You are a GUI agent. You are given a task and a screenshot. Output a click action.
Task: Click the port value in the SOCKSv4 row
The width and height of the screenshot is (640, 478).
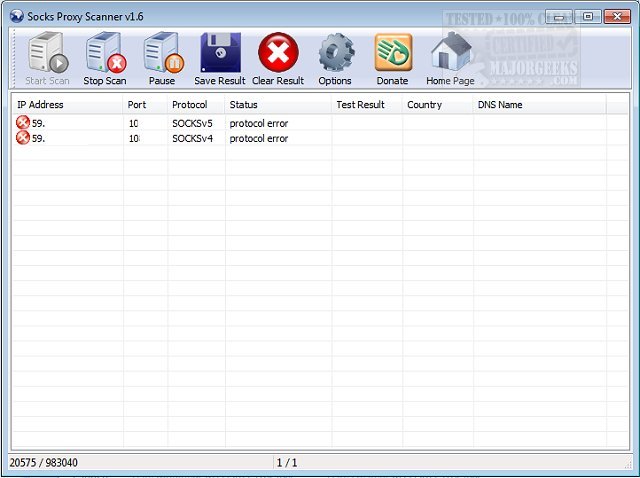point(134,138)
